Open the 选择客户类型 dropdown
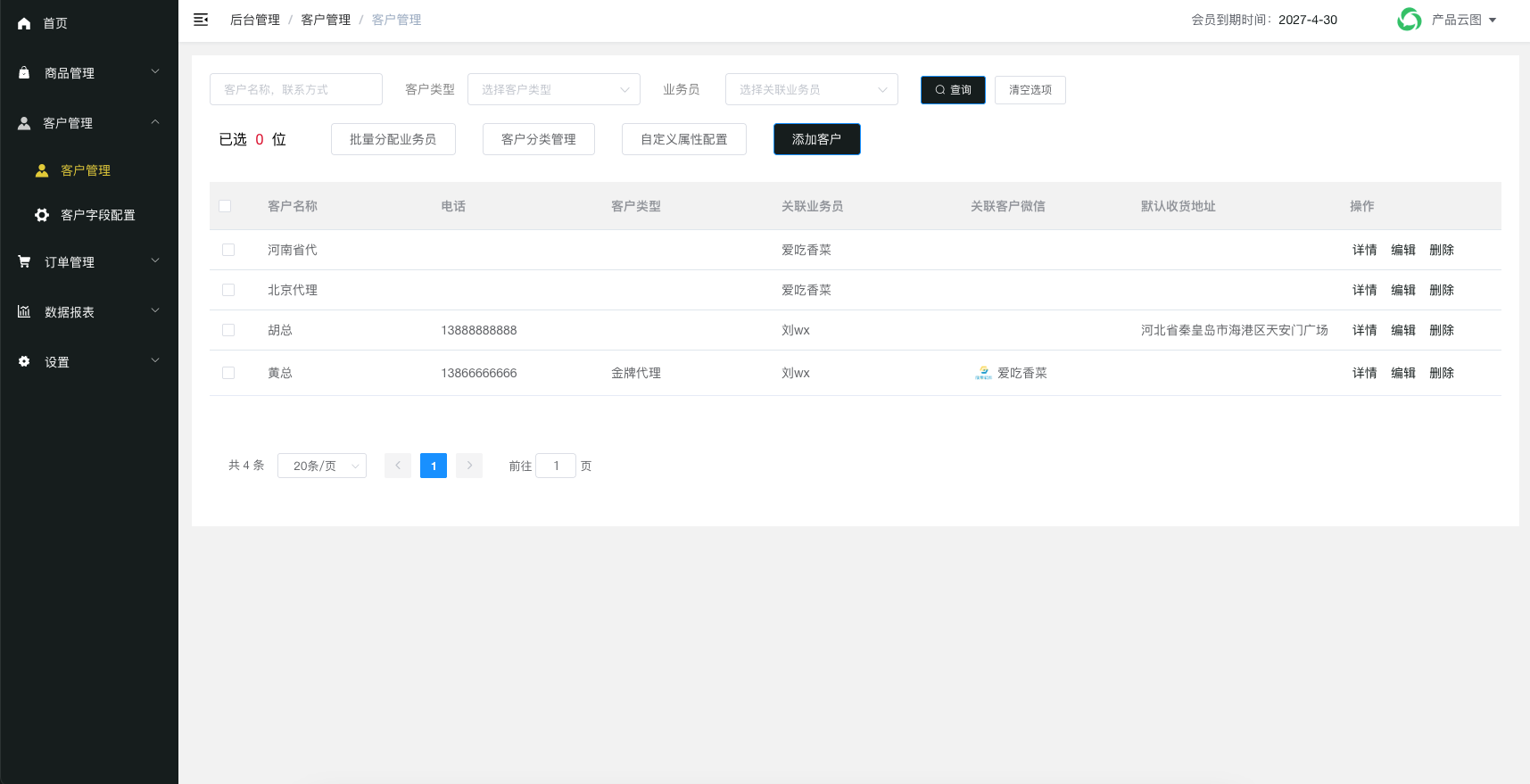Screen dimensions: 1530x784 tap(554, 89)
